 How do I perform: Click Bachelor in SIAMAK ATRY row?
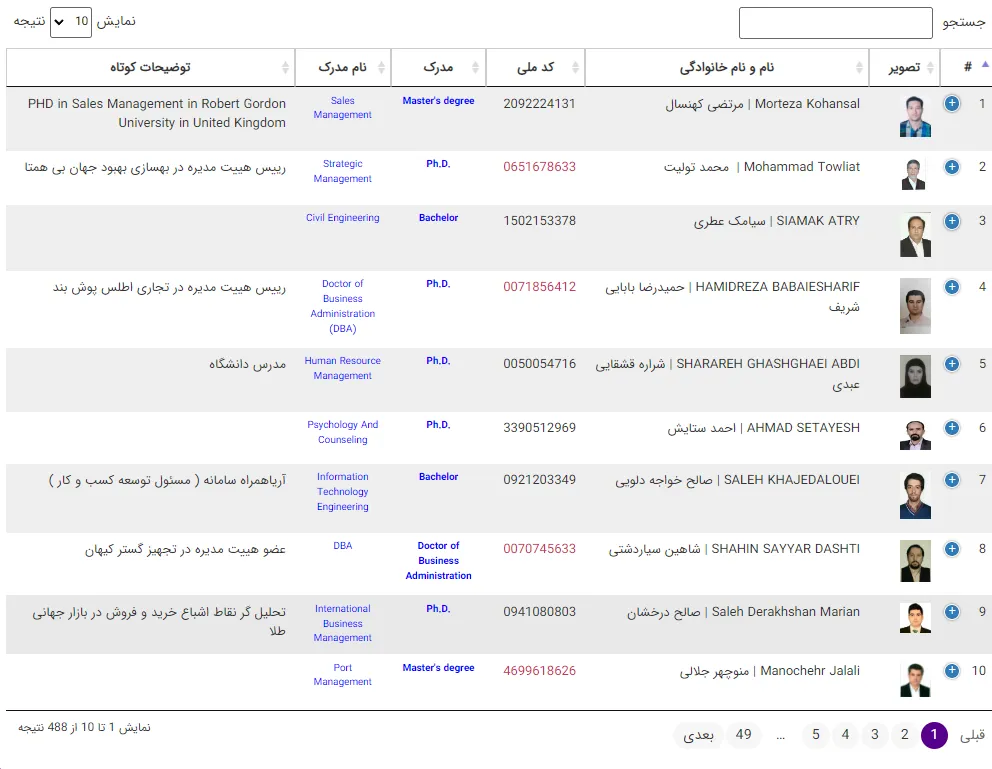point(438,218)
